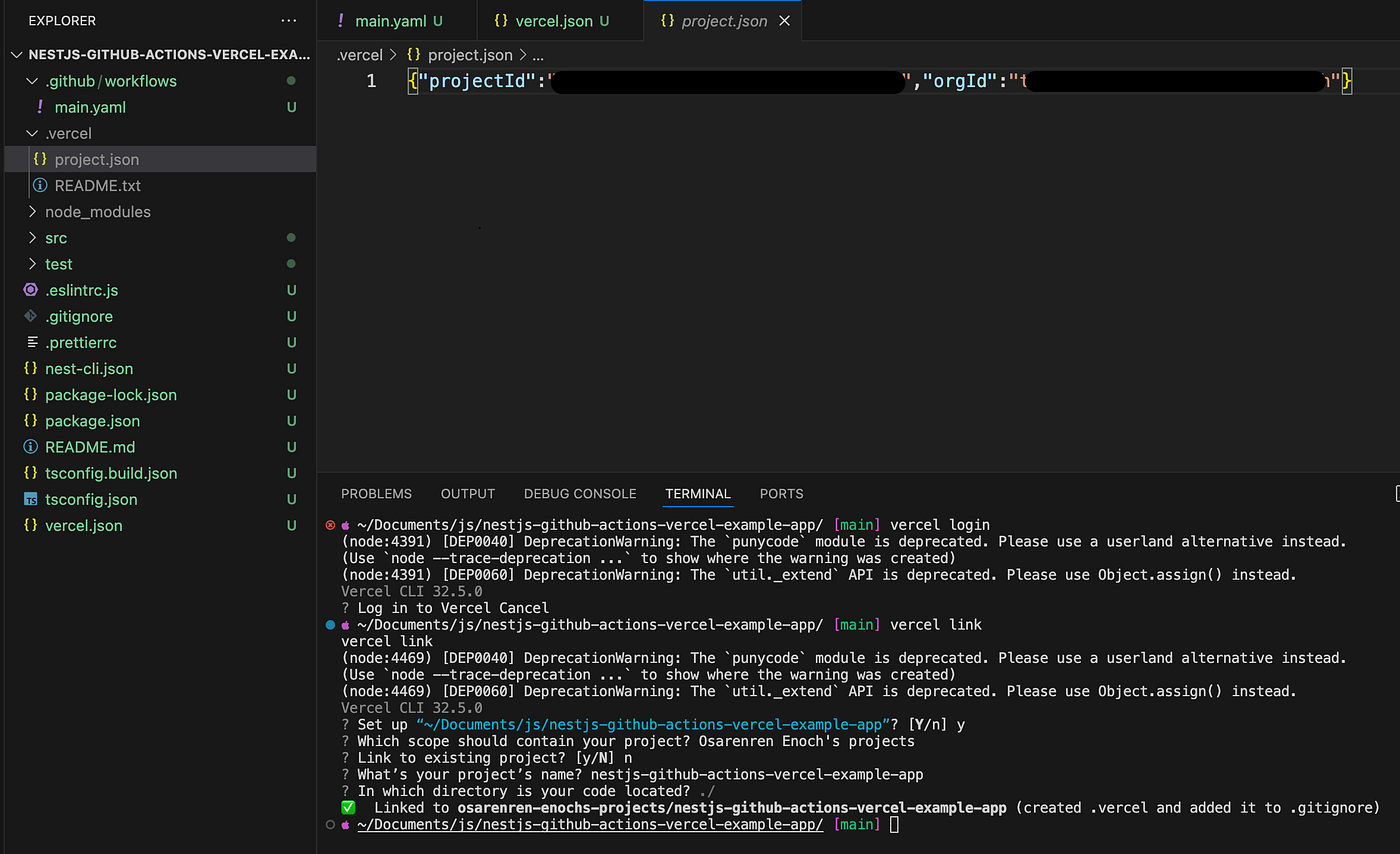Click the EXPLORER sidebar title
1400x854 pixels.
coord(62,20)
